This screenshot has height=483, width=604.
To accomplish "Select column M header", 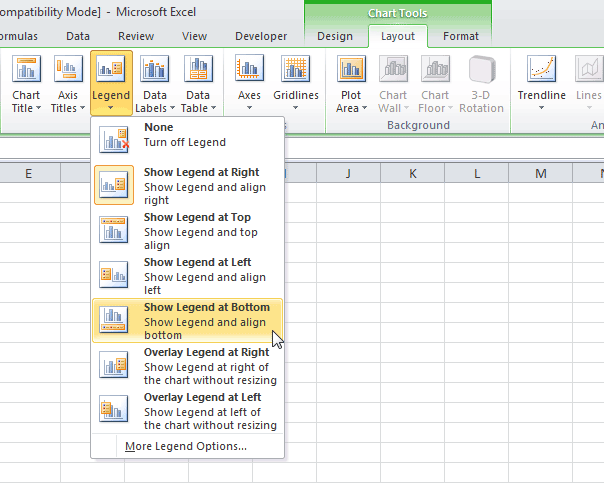I will (540, 174).
